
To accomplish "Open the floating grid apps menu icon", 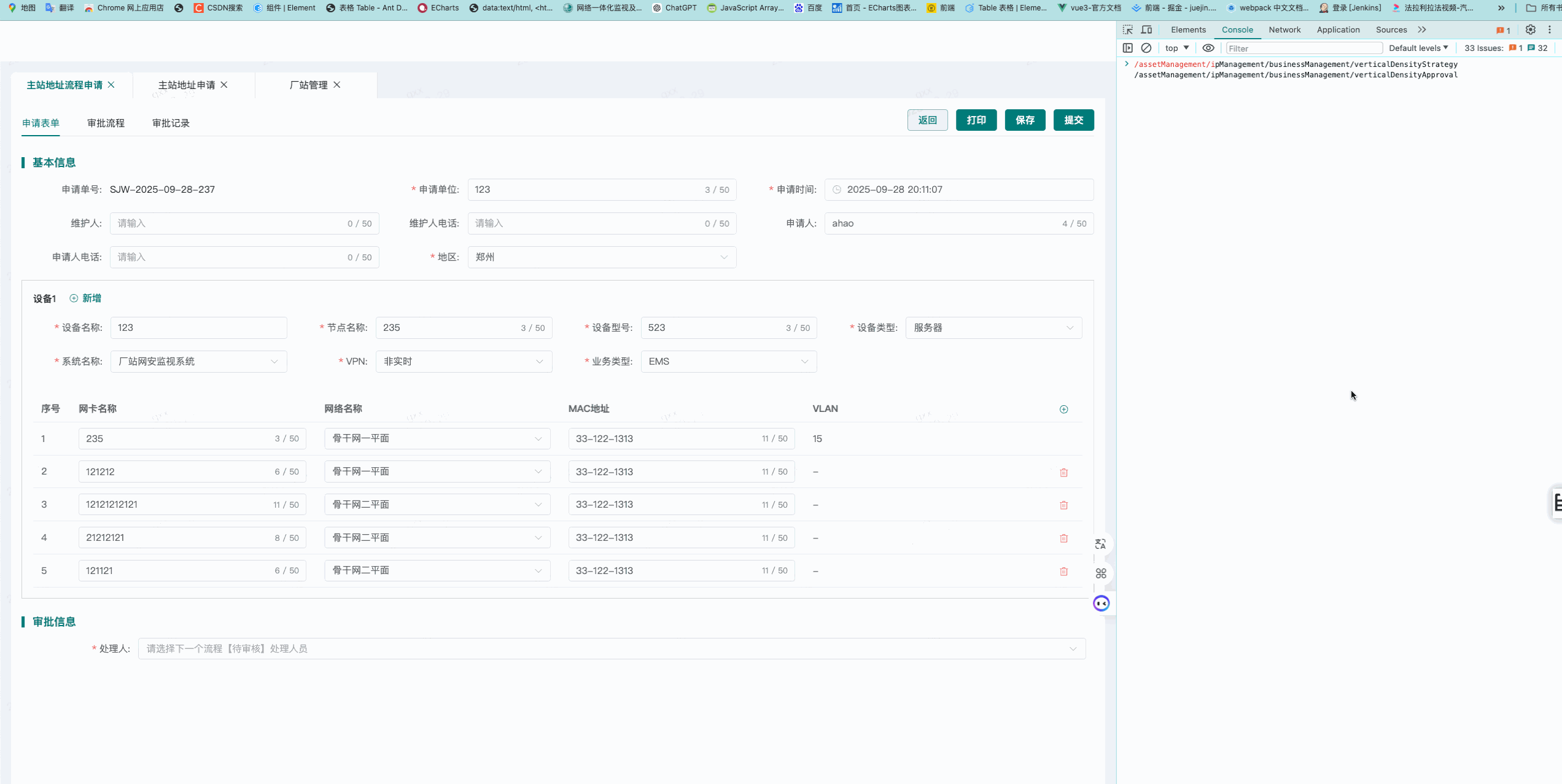I will 1100,573.
